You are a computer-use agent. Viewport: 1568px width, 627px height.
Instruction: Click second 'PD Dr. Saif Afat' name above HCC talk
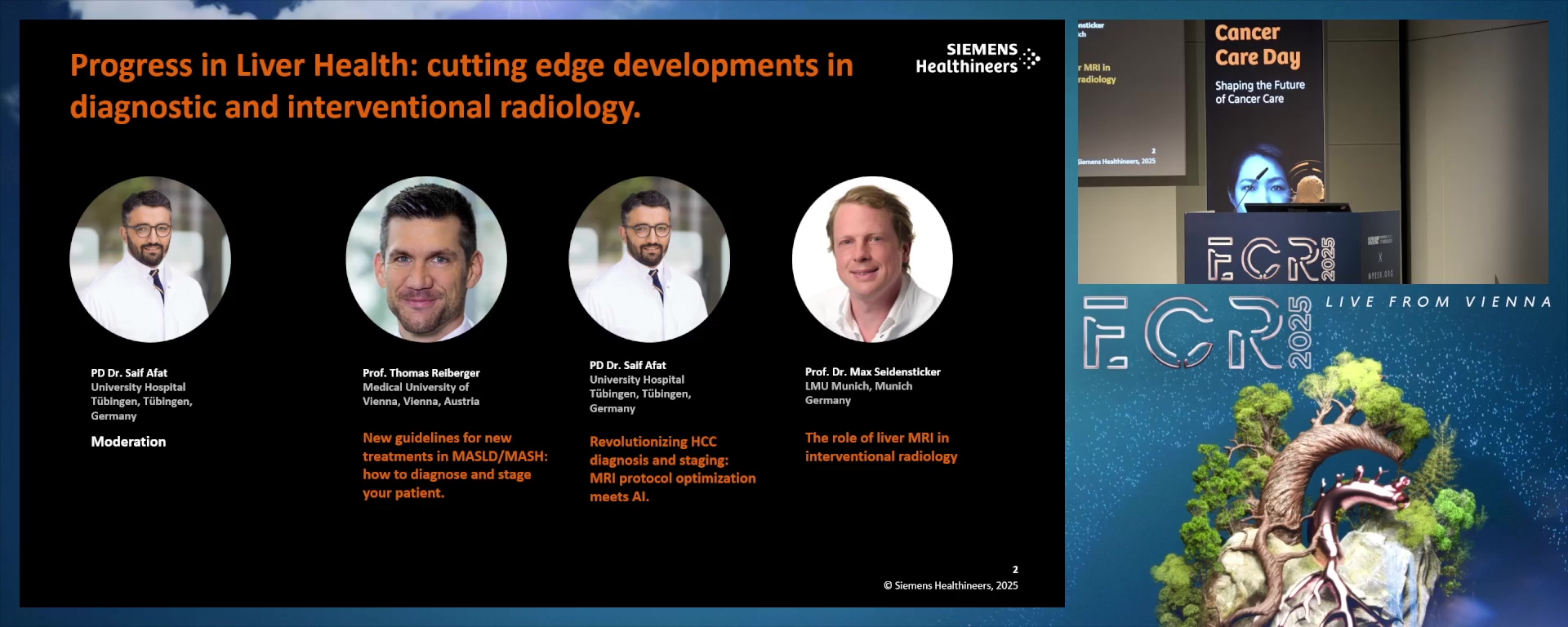pos(628,366)
